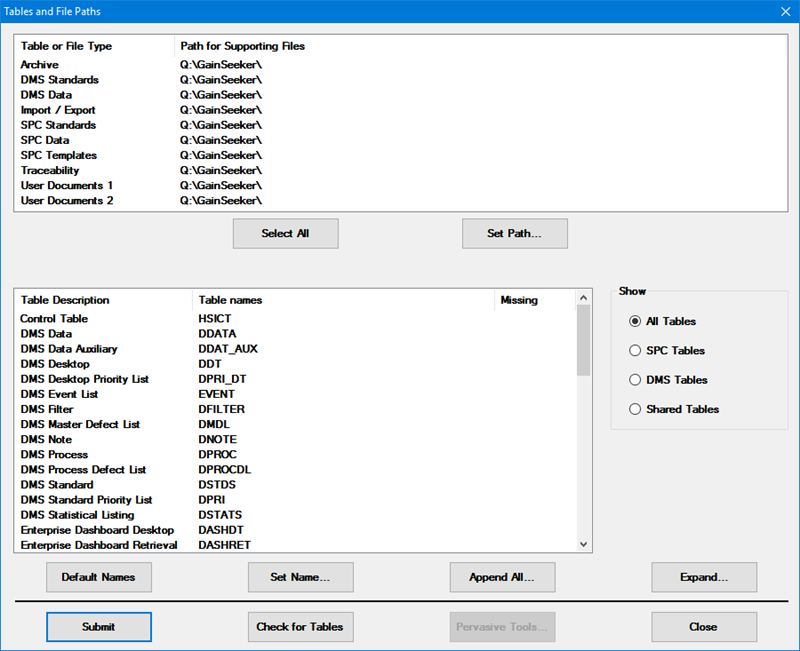This screenshot has height=651, width=800.
Task: Open the Set Name dialog
Action: (x=300, y=577)
